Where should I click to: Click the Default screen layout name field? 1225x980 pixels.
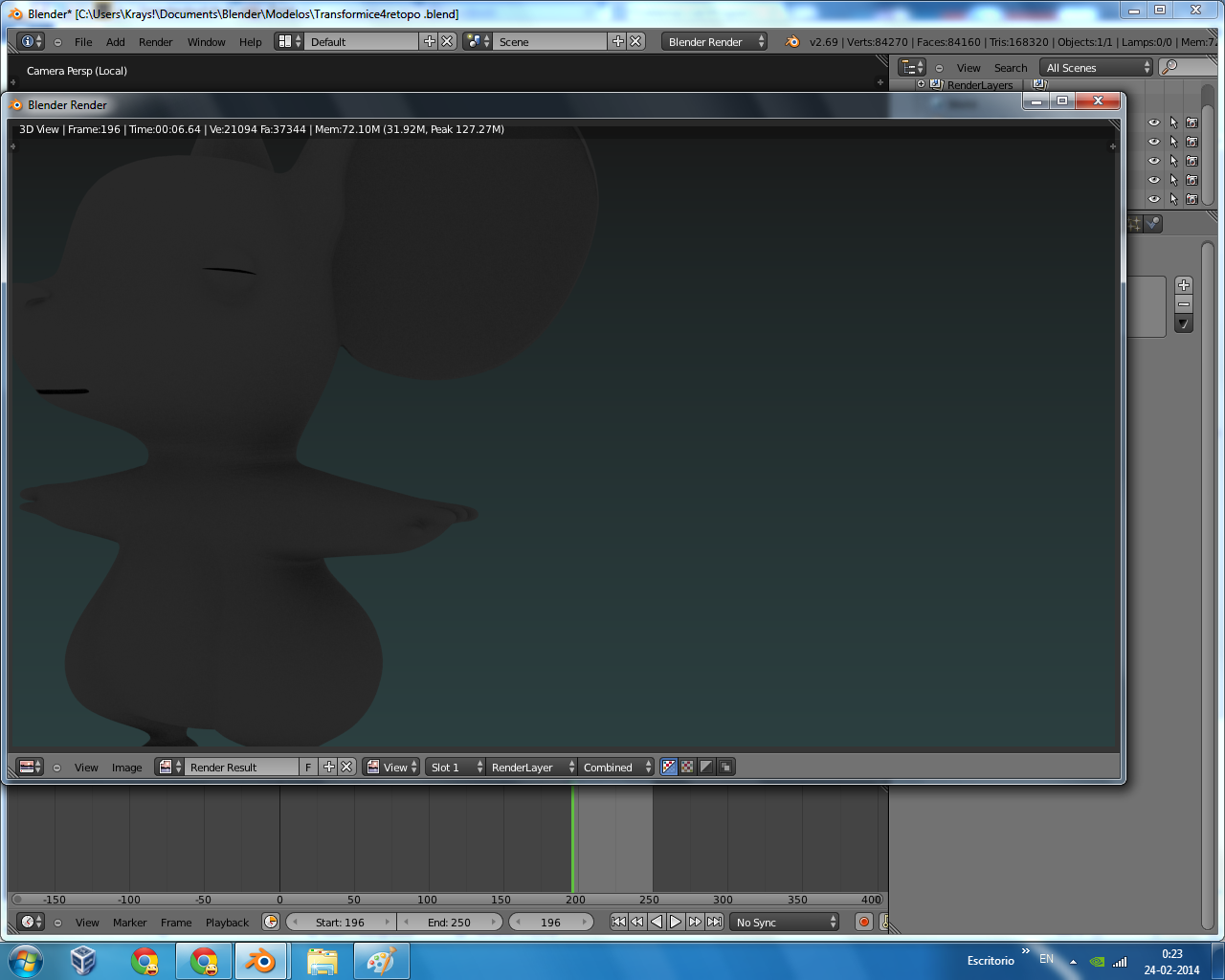coord(362,41)
